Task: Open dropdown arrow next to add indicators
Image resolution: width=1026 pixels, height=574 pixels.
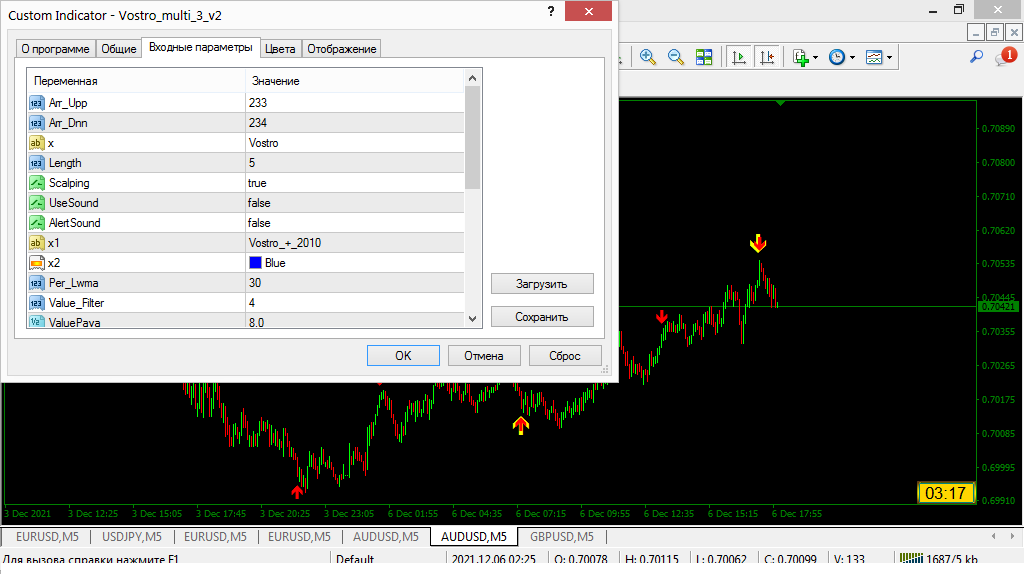Action: click(815, 58)
